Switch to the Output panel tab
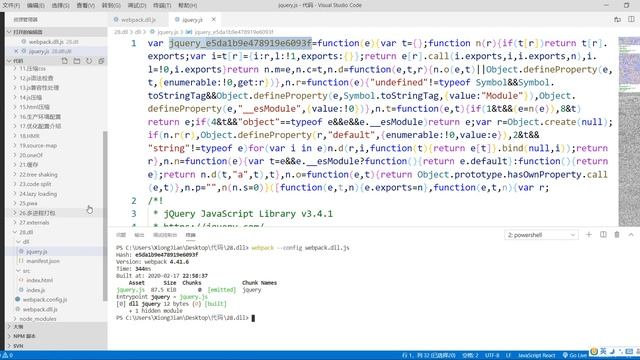 [x=139, y=235]
